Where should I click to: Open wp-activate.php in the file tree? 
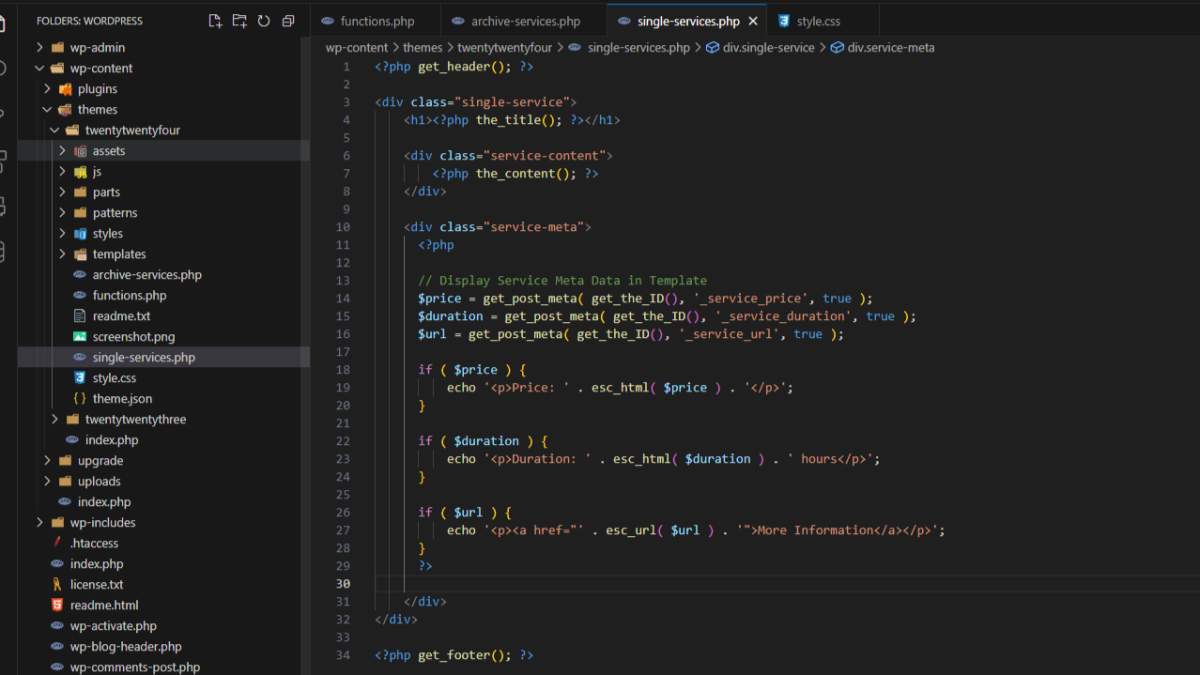tap(113, 626)
